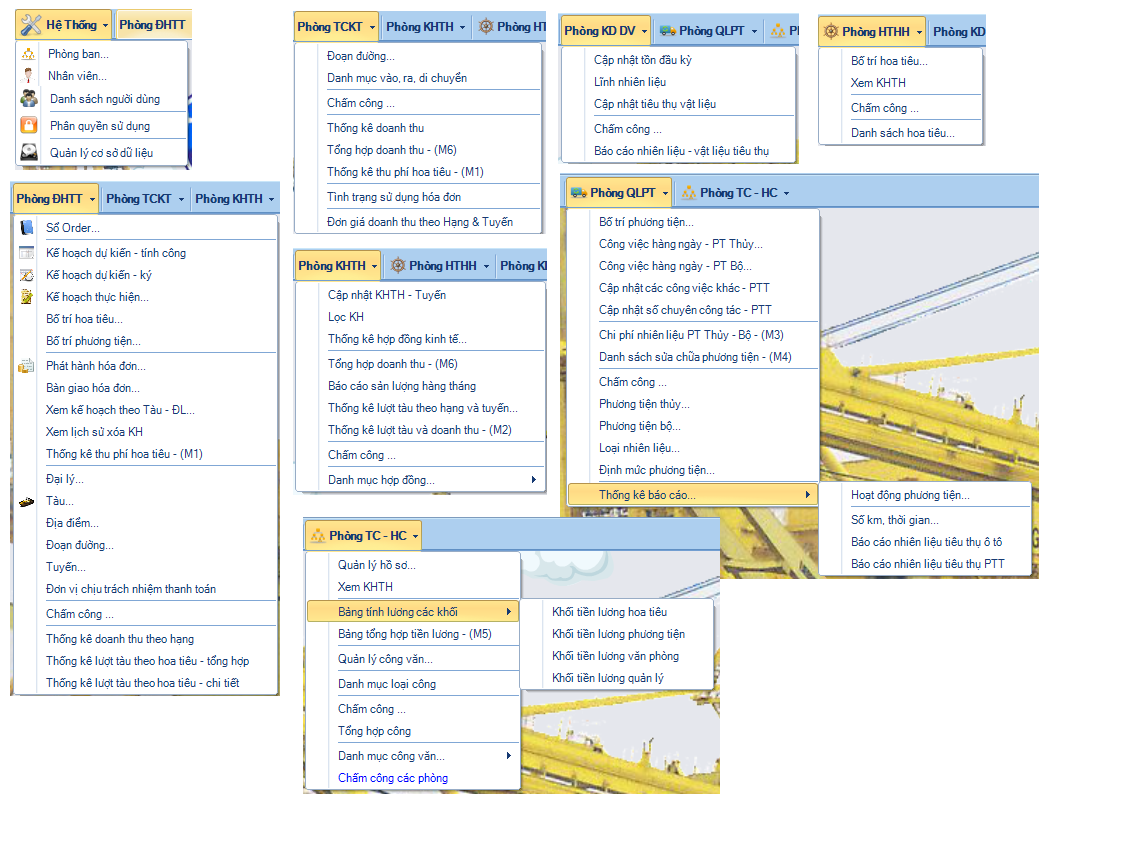Click the Kế hoạch thực hiện icon
Screen dimensions: 1125x844
tap(27, 297)
